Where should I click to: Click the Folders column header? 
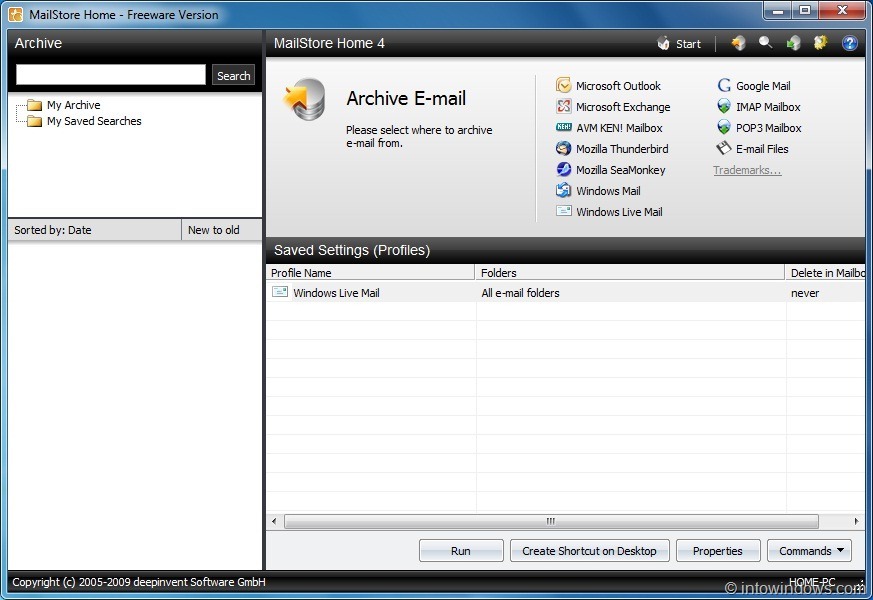coord(630,273)
